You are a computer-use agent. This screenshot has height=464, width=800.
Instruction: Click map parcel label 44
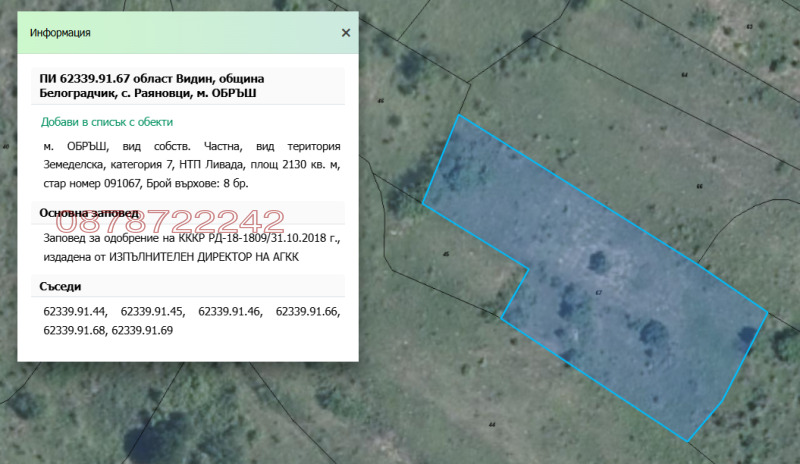(x=493, y=425)
